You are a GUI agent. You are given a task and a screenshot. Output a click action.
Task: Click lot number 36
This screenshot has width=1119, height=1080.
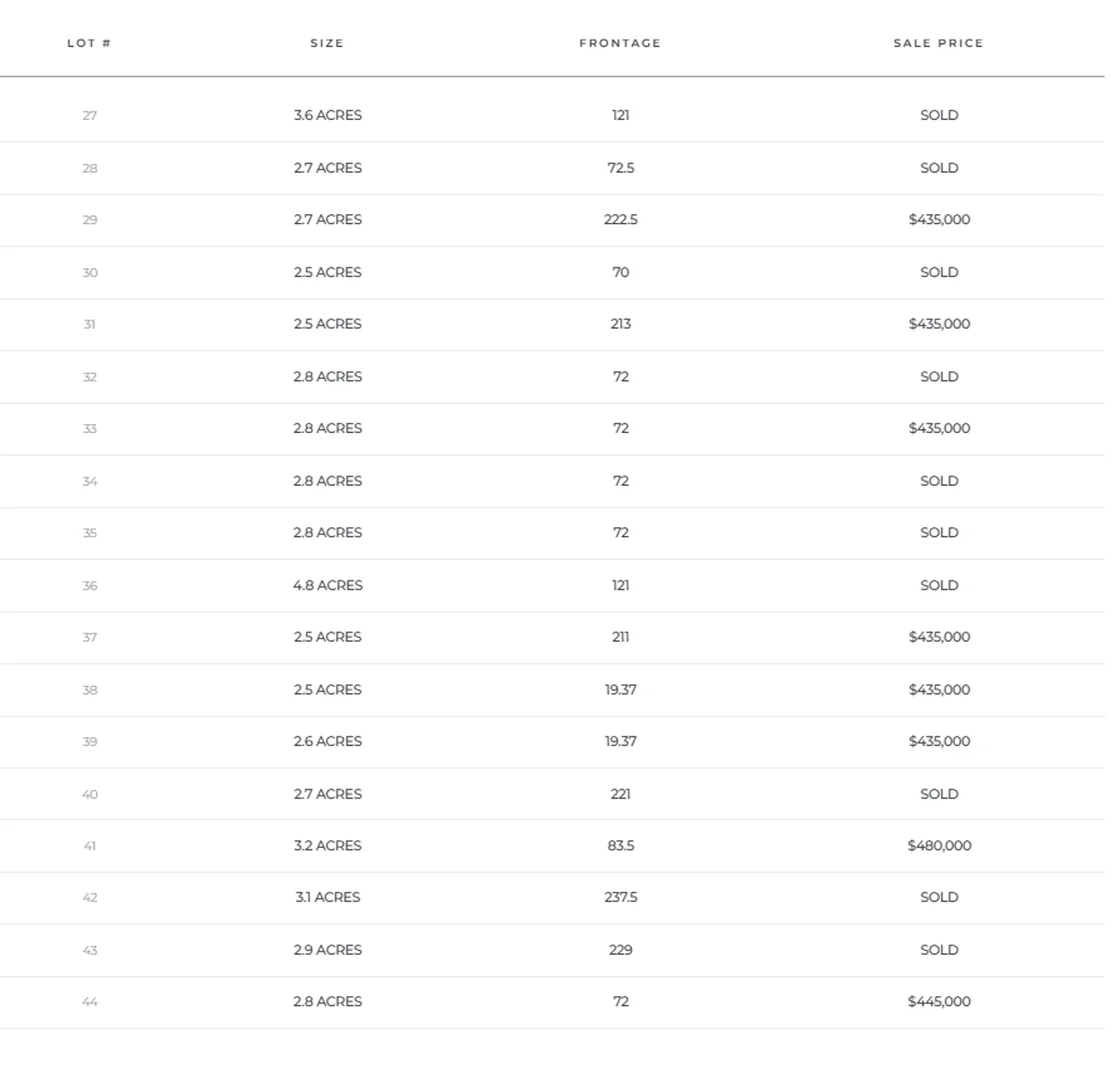click(90, 586)
